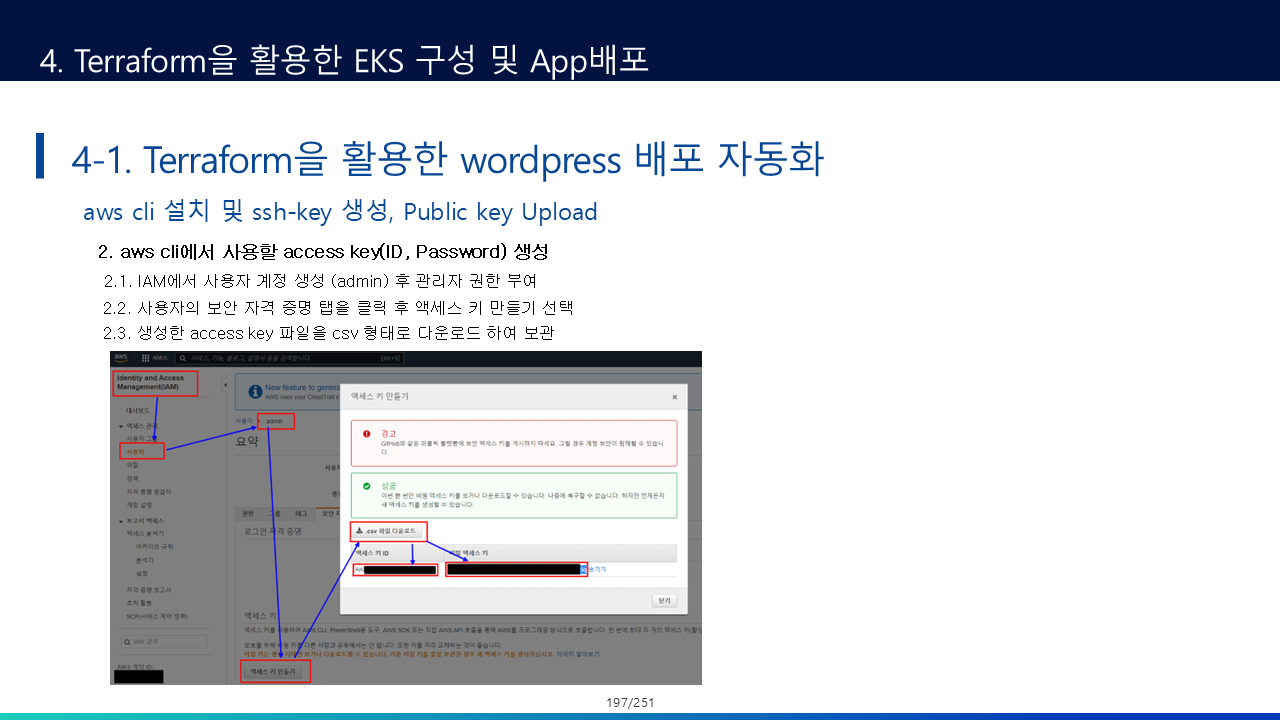The image size is (1280, 720).
Task: Click the red 경고 warning icon
Action: [x=369, y=433]
